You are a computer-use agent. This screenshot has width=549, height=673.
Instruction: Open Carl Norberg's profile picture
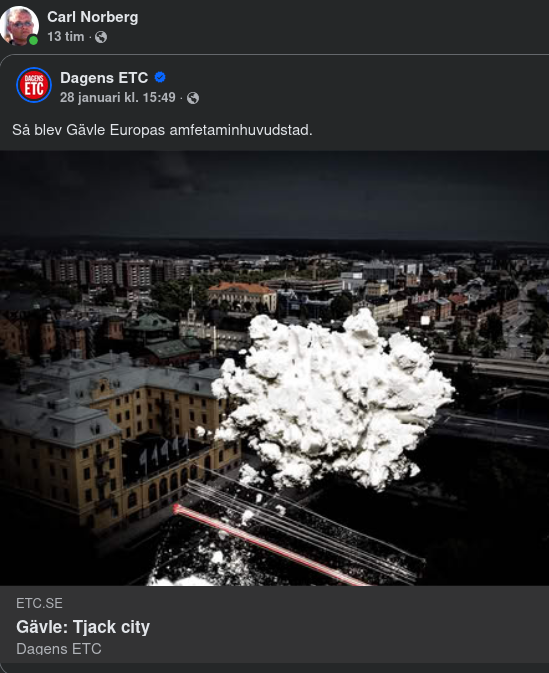[x=19, y=25]
